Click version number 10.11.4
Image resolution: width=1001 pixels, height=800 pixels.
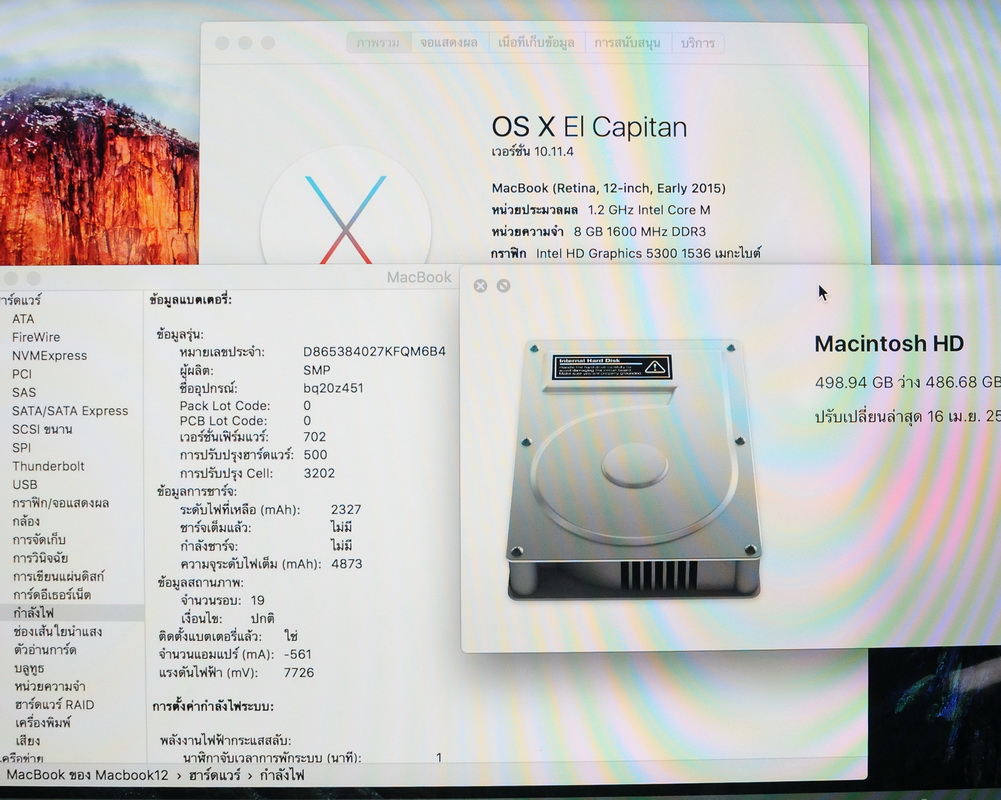pos(553,152)
